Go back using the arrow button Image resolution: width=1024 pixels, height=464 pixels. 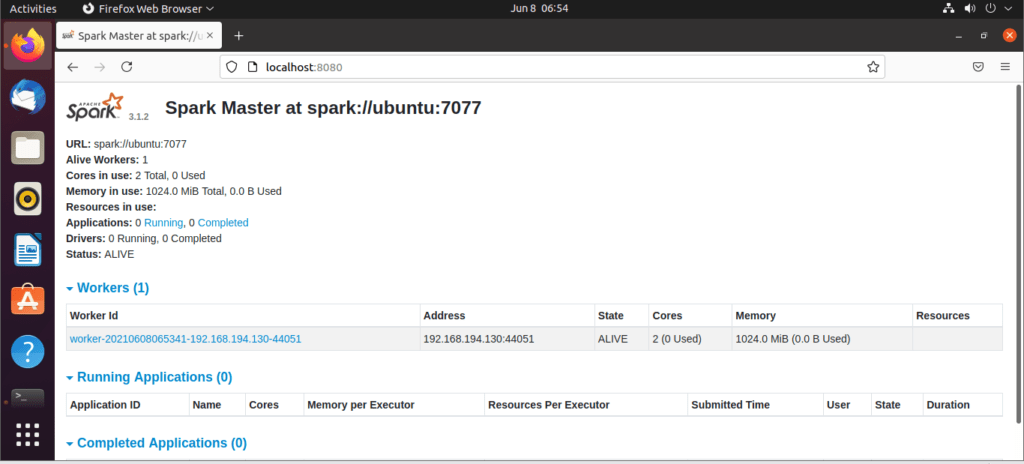click(72, 67)
